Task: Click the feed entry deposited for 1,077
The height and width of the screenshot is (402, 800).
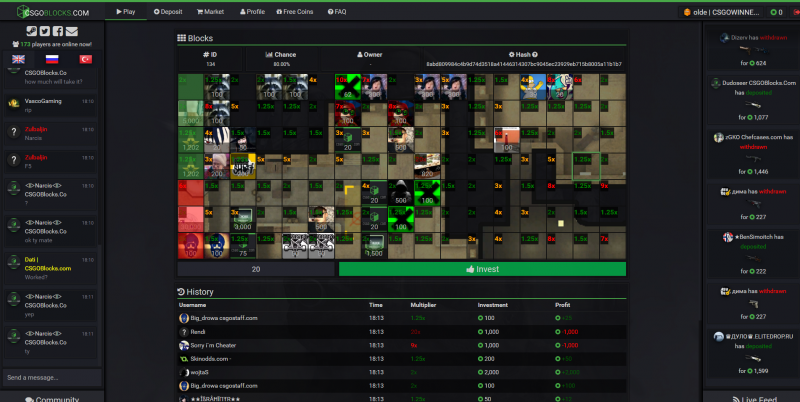Action: pyautogui.click(x=753, y=99)
